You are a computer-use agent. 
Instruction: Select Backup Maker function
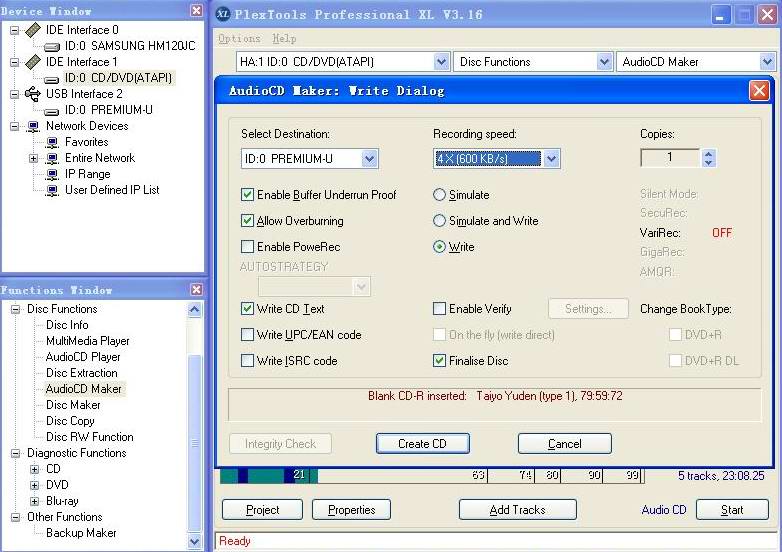81,533
